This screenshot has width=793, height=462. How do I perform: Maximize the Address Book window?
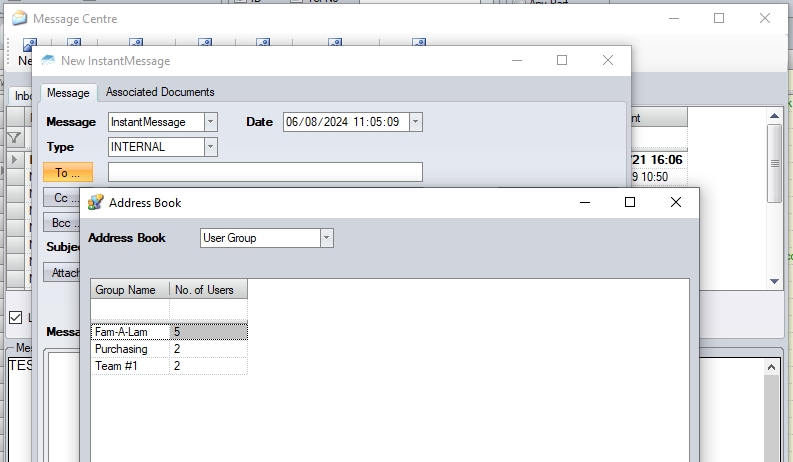click(x=630, y=202)
